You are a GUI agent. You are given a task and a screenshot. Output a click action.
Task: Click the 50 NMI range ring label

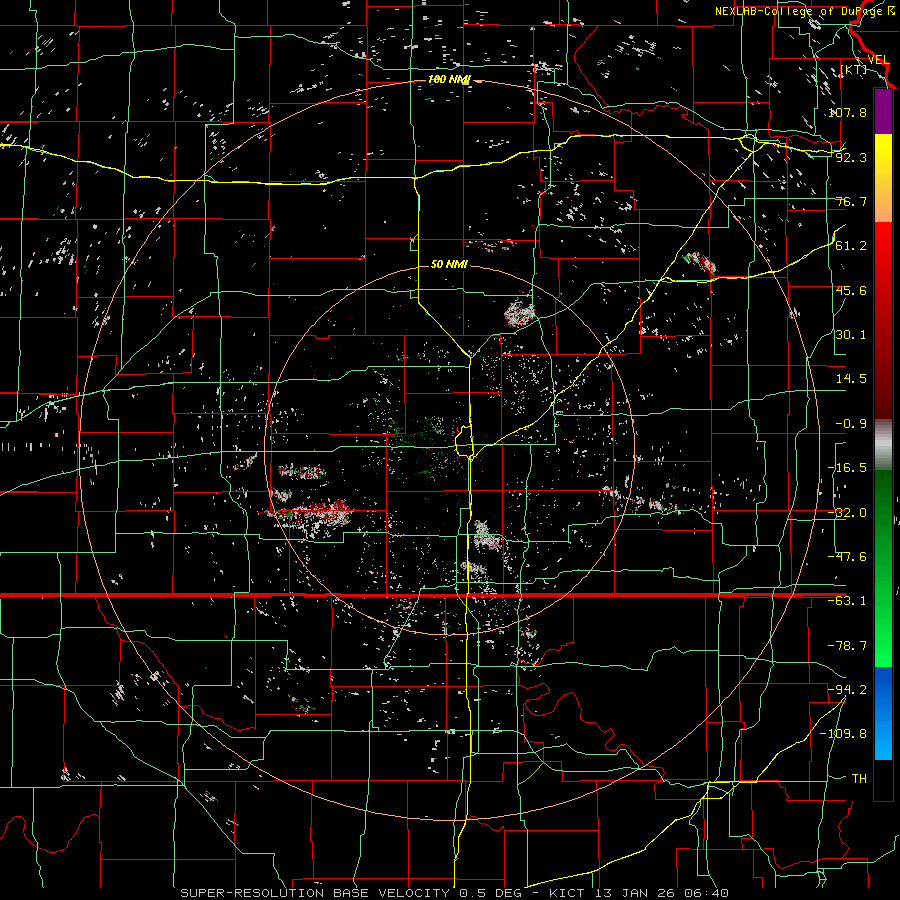(x=449, y=264)
